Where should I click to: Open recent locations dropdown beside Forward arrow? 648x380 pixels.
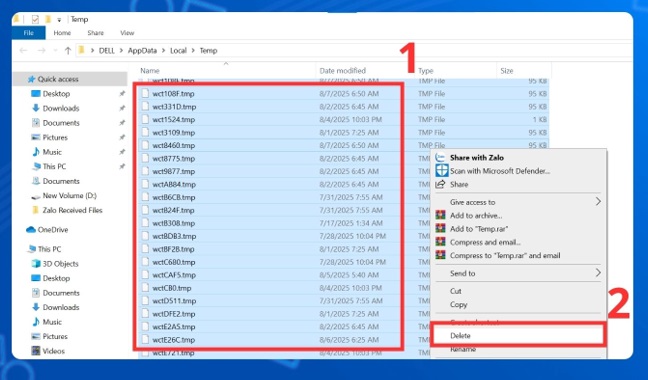(55, 51)
